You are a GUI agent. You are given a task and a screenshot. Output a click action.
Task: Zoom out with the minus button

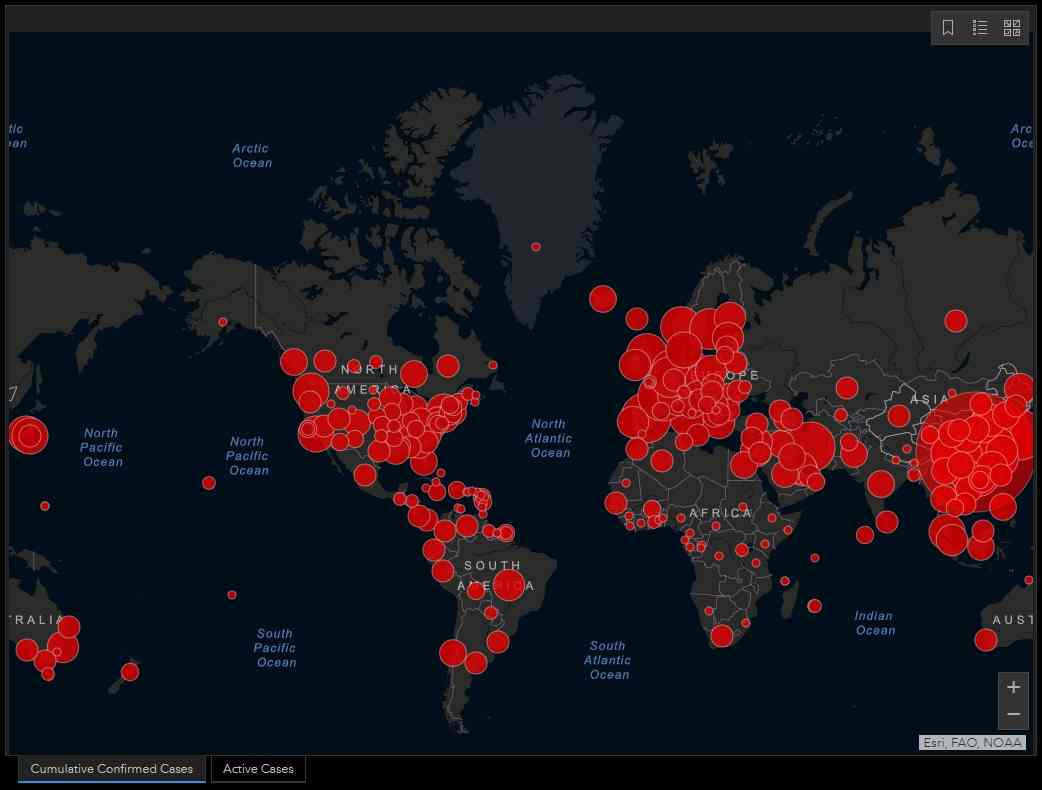[1013, 714]
